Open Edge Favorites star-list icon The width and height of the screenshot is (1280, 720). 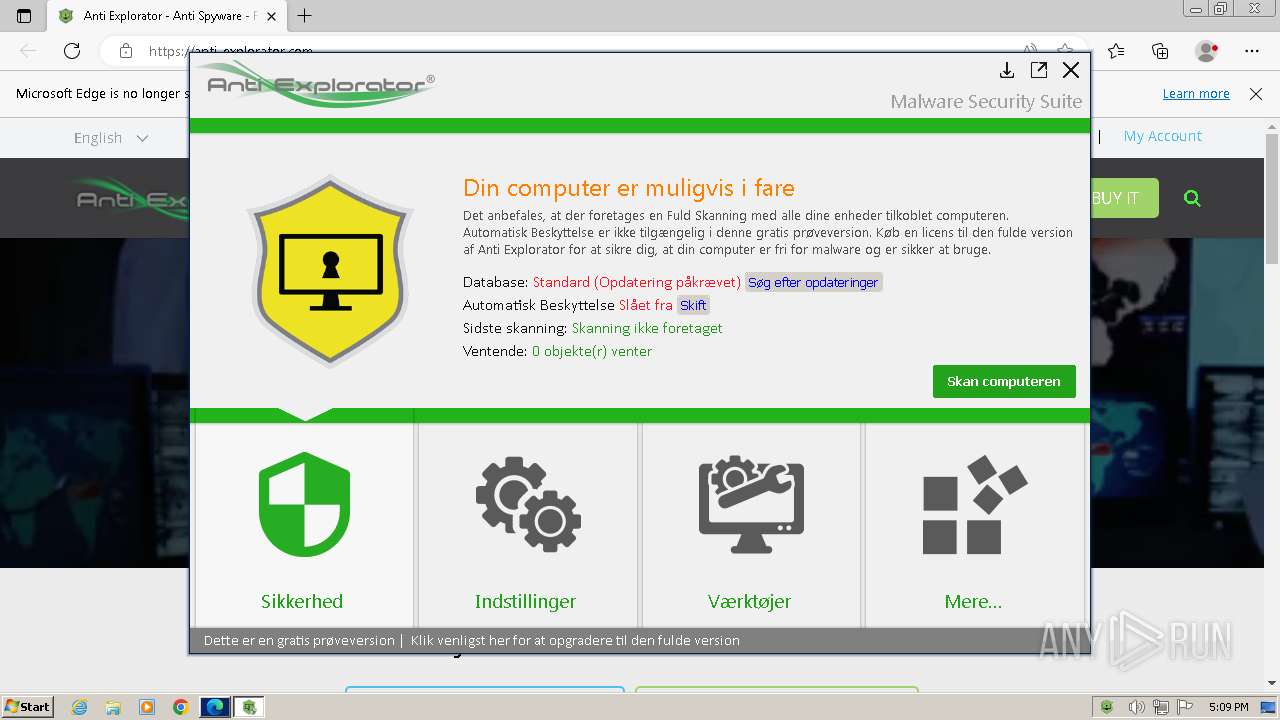point(1116,51)
